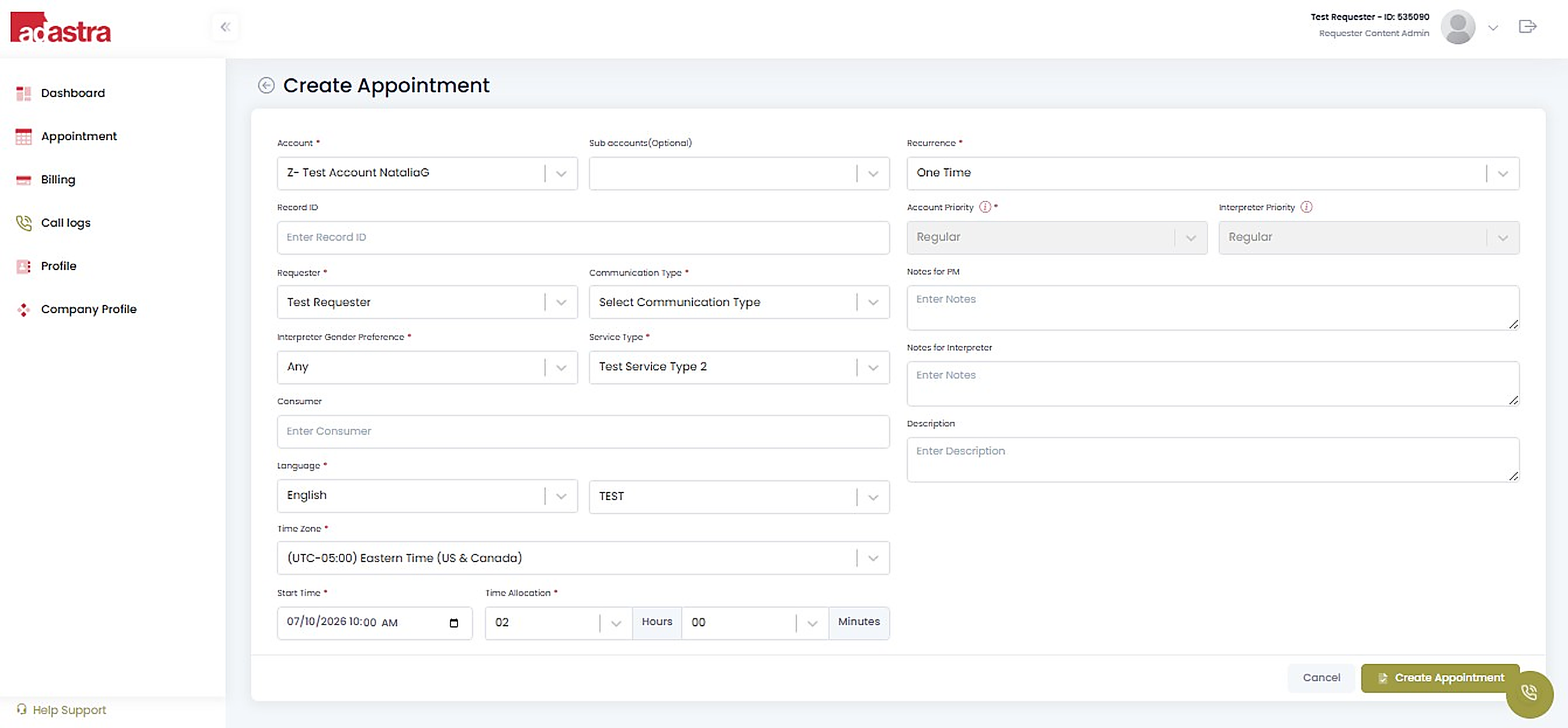This screenshot has height=728, width=1568.
Task: Click the Billing card icon
Action: (x=23, y=179)
